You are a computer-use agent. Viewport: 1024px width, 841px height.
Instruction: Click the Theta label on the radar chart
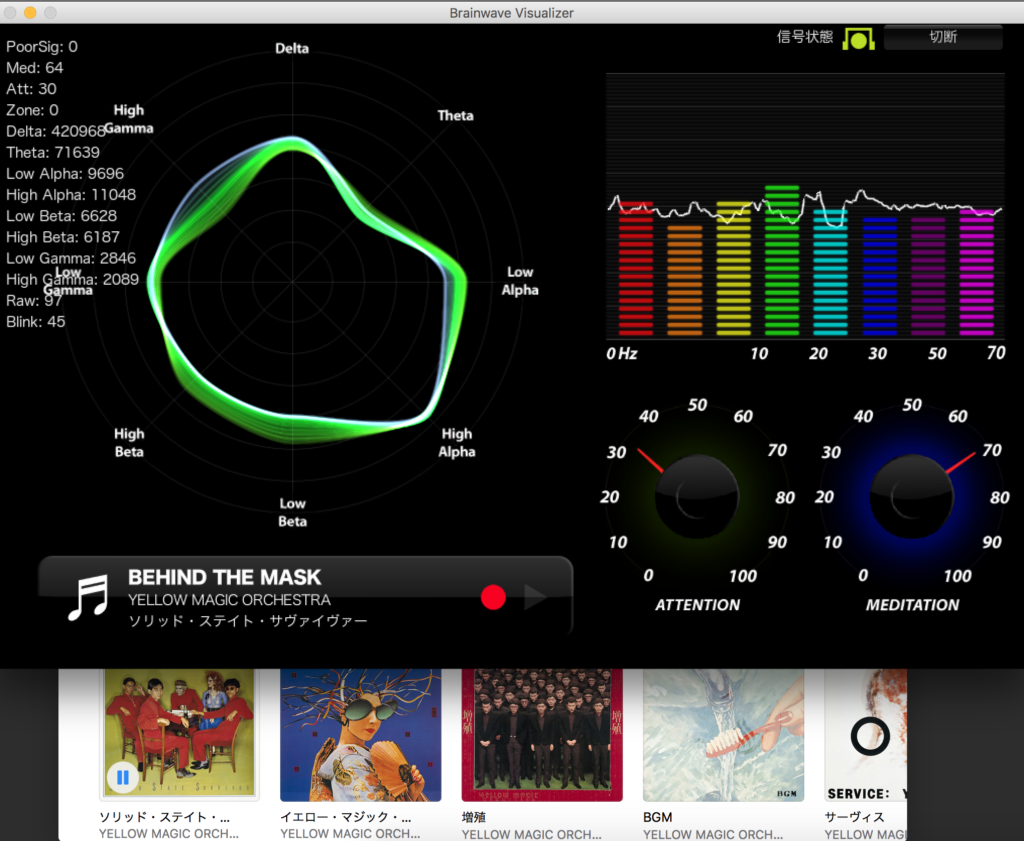(x=455, y=116)
